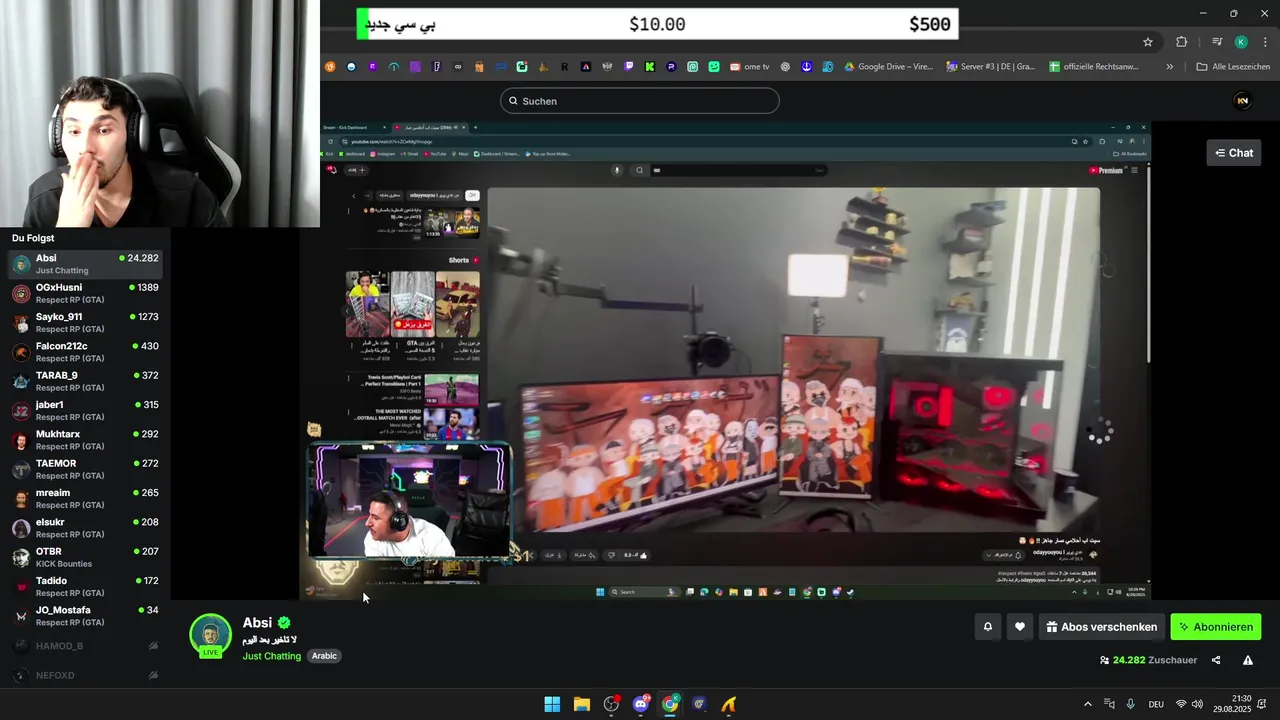Report the stream via warning triangle icon
The image size is (1280, 720).
point(1248,660)
